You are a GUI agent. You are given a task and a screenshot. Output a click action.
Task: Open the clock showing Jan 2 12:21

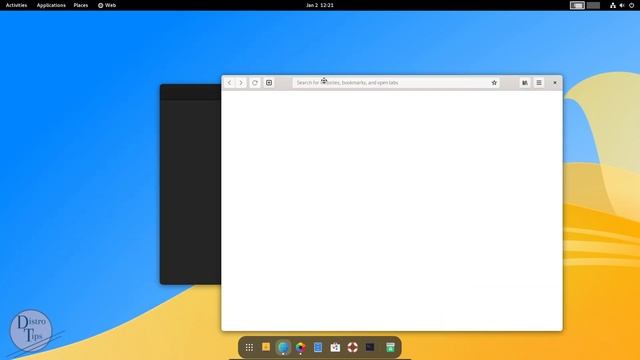(x=320, y=5)
